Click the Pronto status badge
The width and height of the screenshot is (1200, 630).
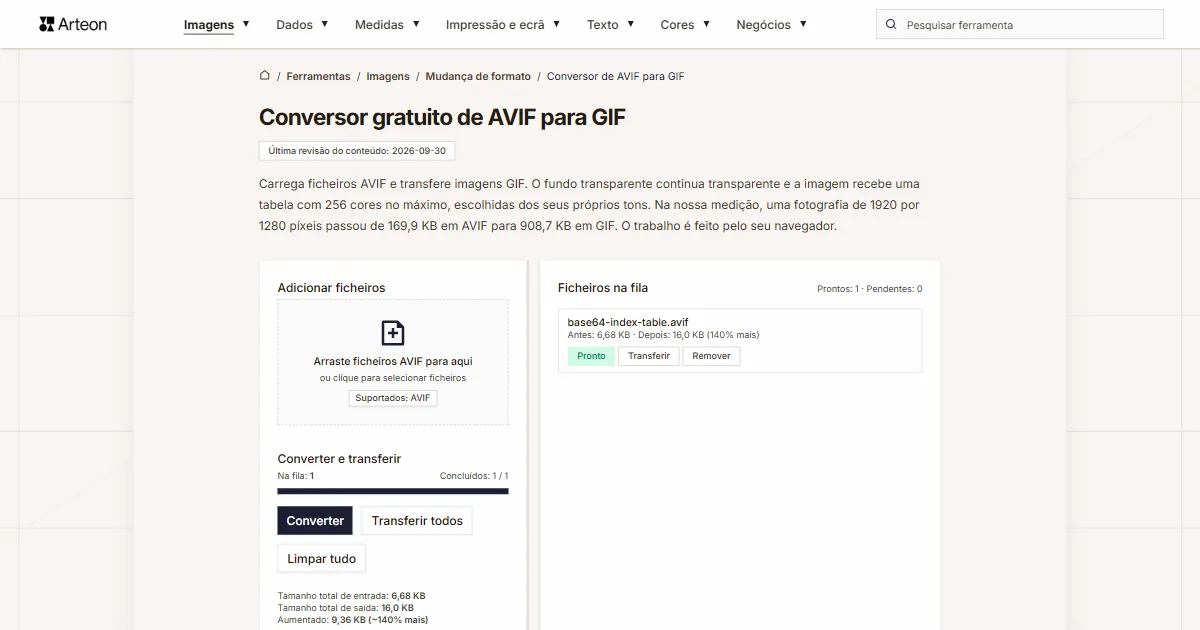pyautogui.click(x=591, y=356)
